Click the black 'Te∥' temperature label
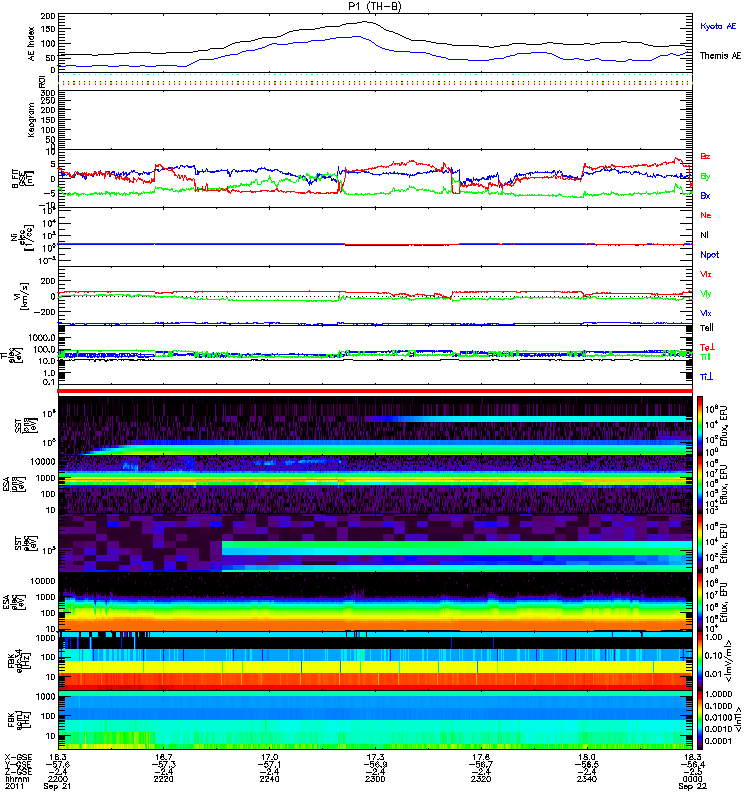 point(707,328)
